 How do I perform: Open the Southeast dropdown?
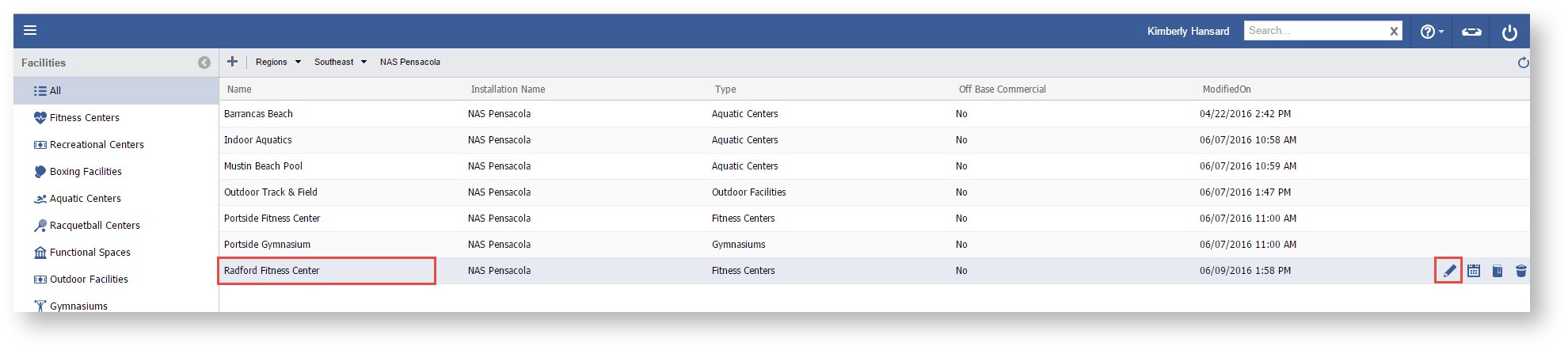[341, 62]
